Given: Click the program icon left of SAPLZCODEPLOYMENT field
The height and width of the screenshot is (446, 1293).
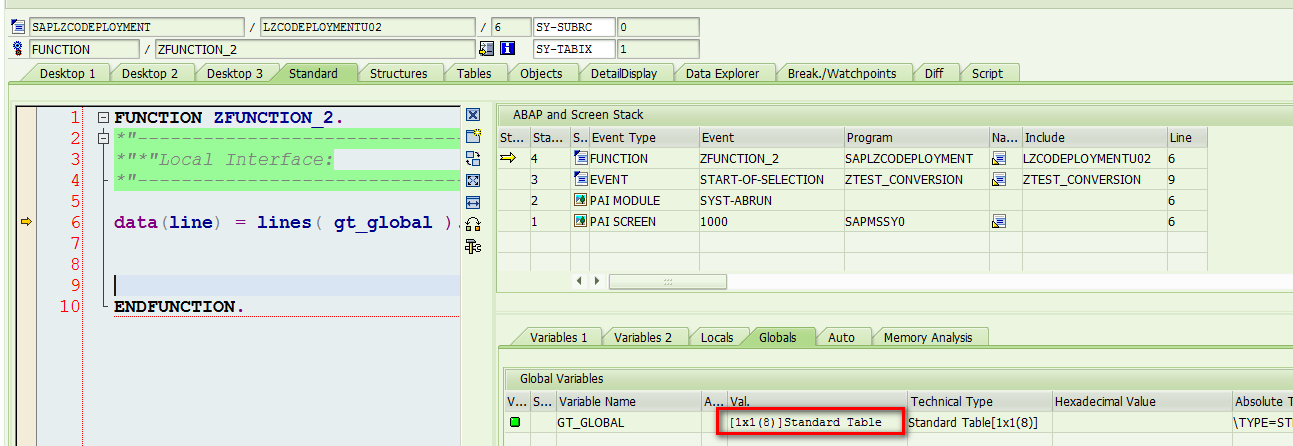Looking at the screenshot, I should pyautogui.click(x=17, y=27).
